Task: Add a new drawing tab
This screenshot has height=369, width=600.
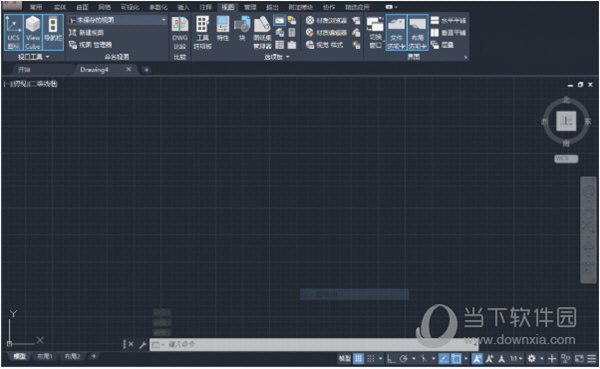Action: pyautogui.click(x=146, y=70)
